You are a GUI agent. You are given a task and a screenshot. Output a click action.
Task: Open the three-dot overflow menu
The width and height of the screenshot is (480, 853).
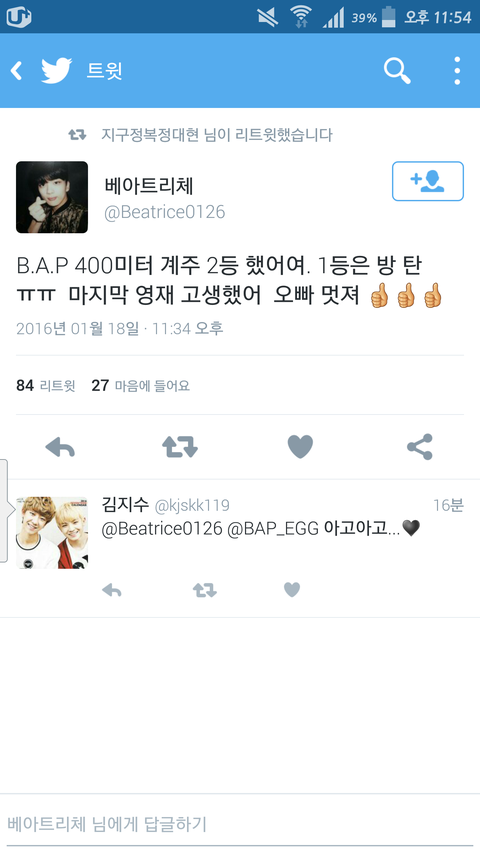457,71
